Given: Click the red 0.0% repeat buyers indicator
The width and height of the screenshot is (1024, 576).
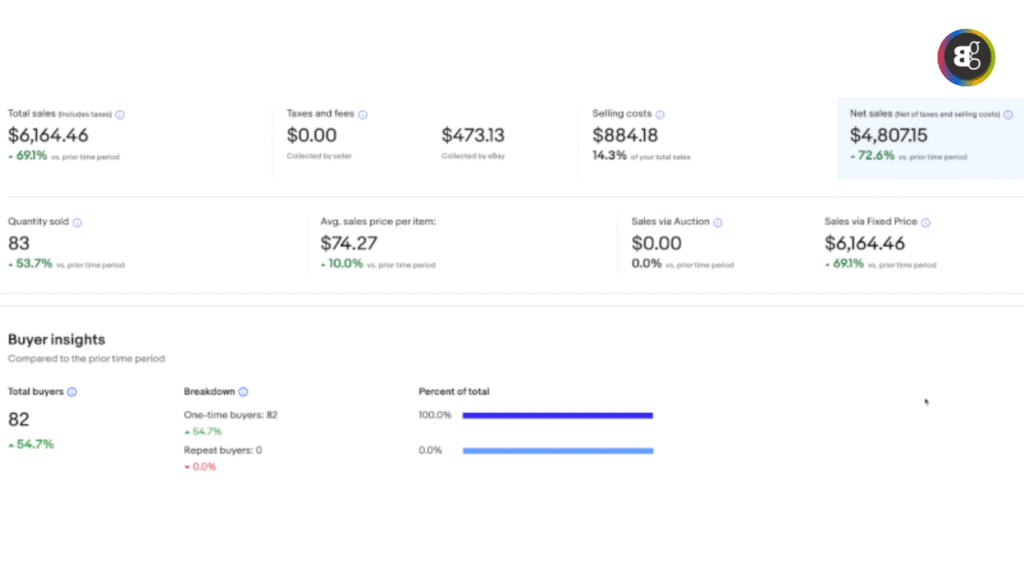Looking at the screenshot, I should click(x=202, y=466).
